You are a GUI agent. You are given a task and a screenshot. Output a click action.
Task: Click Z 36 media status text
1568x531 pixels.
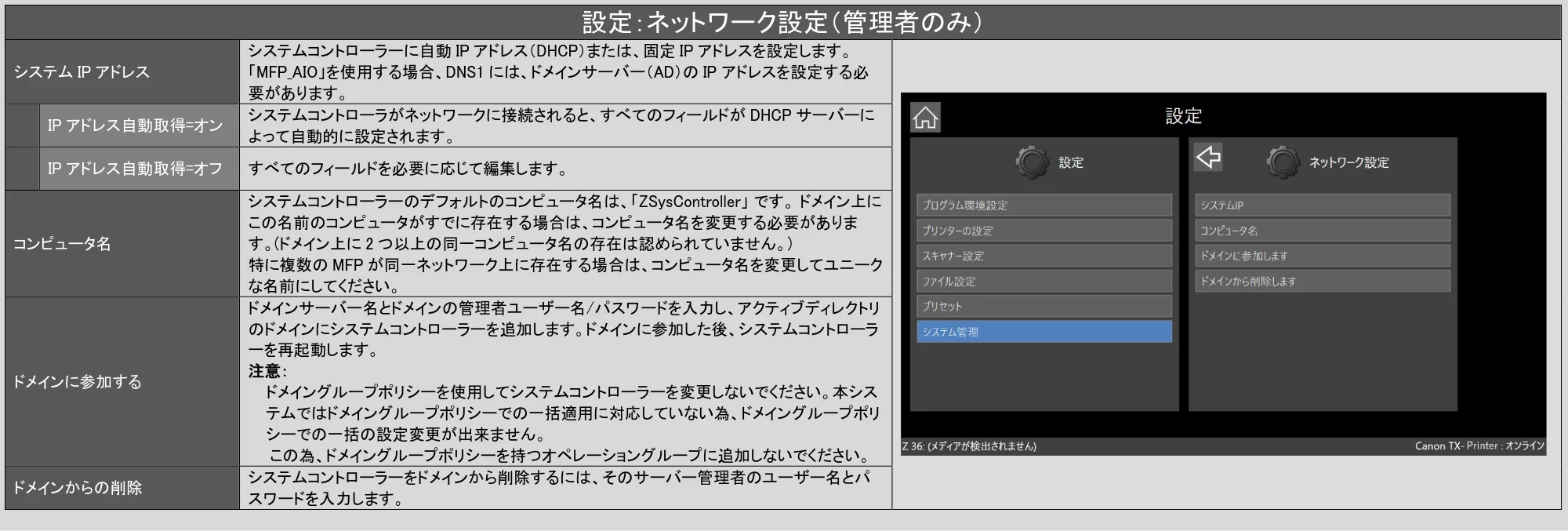(969, 446)
